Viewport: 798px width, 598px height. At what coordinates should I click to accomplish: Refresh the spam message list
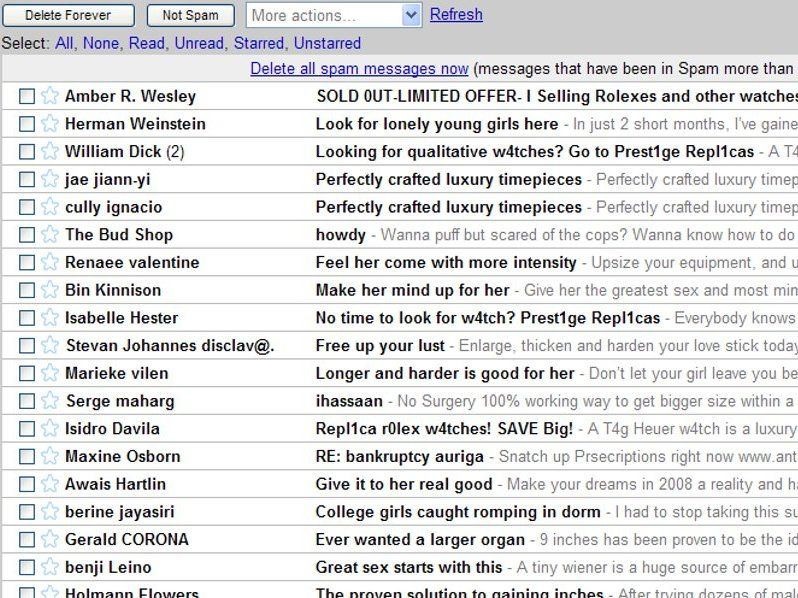456,14
